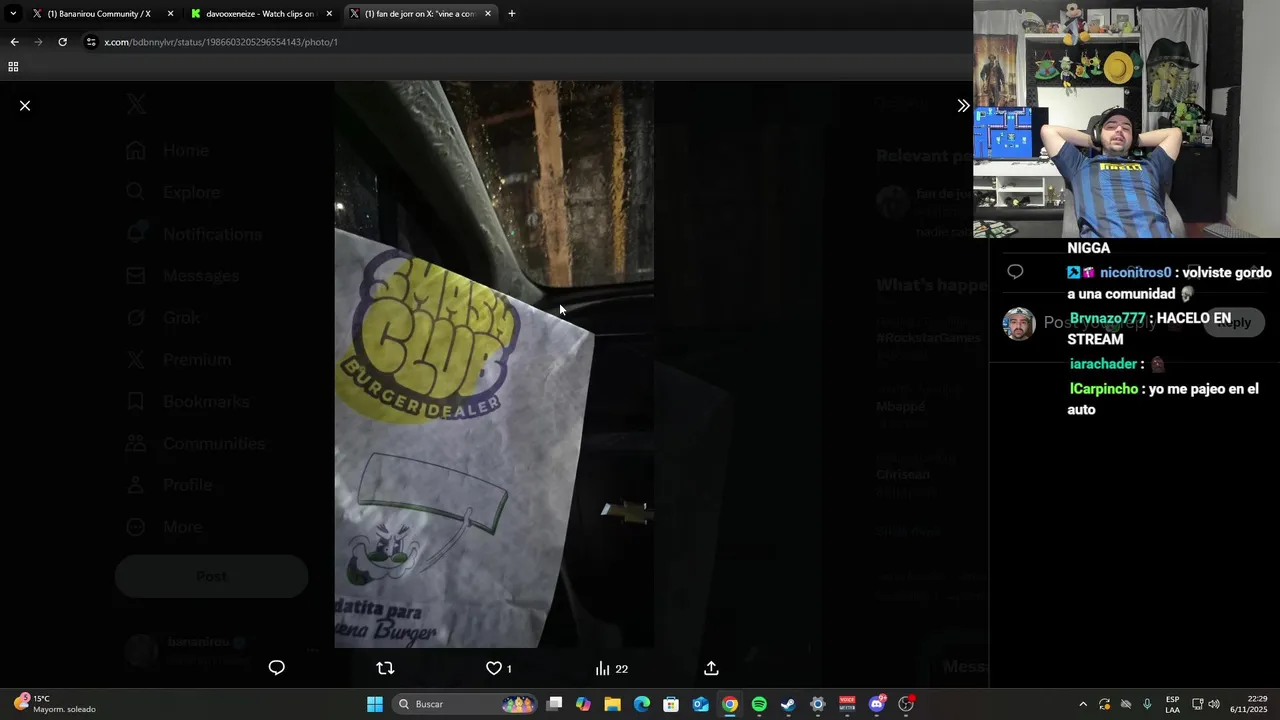The image size is (1280, 720).
Task: Reload the current page
Action: (x=62, y=42)
